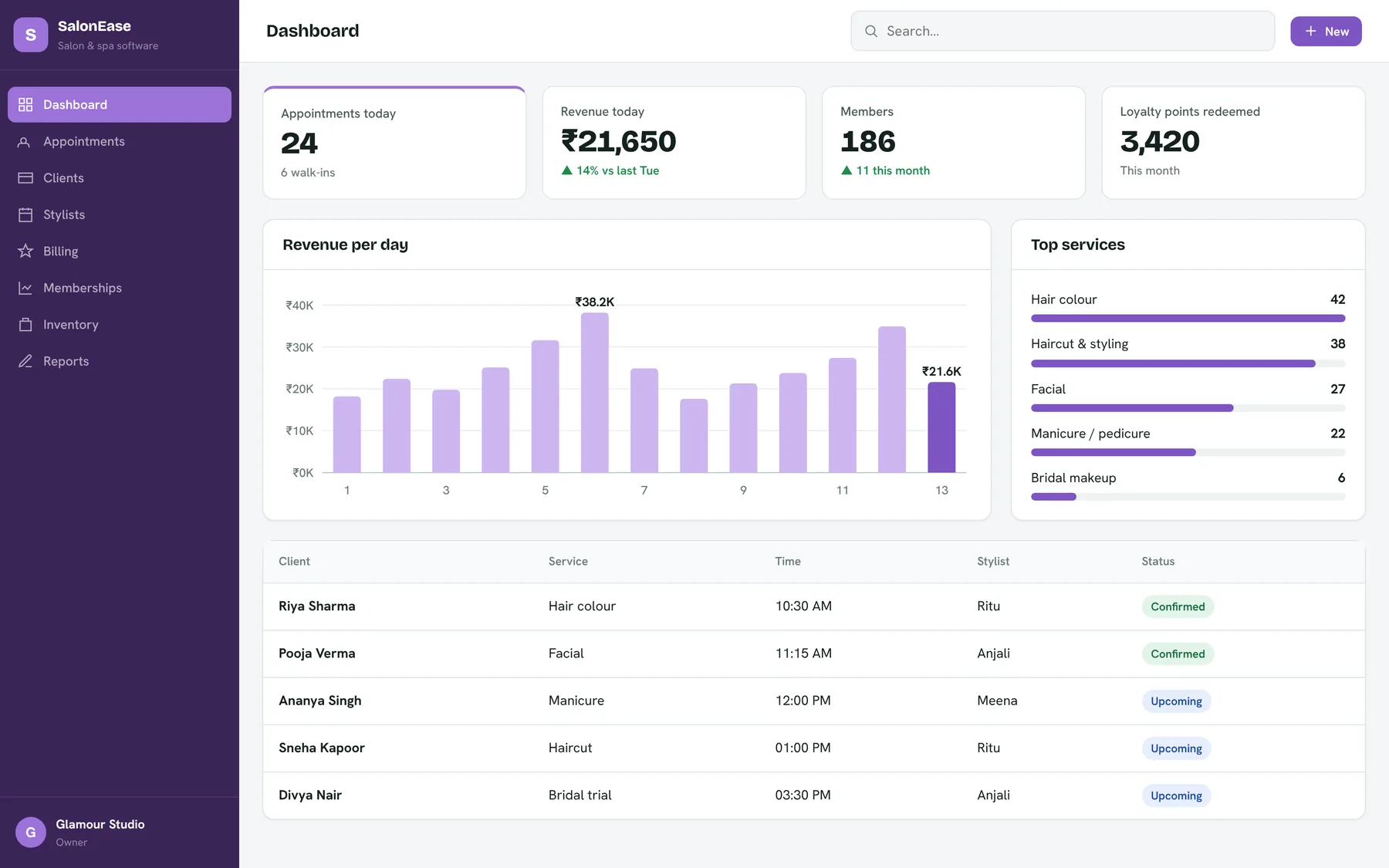The height and width of the screenshot is (868, 1389).
Task: Click the SalonEase S logo
Action: [31, 35]
